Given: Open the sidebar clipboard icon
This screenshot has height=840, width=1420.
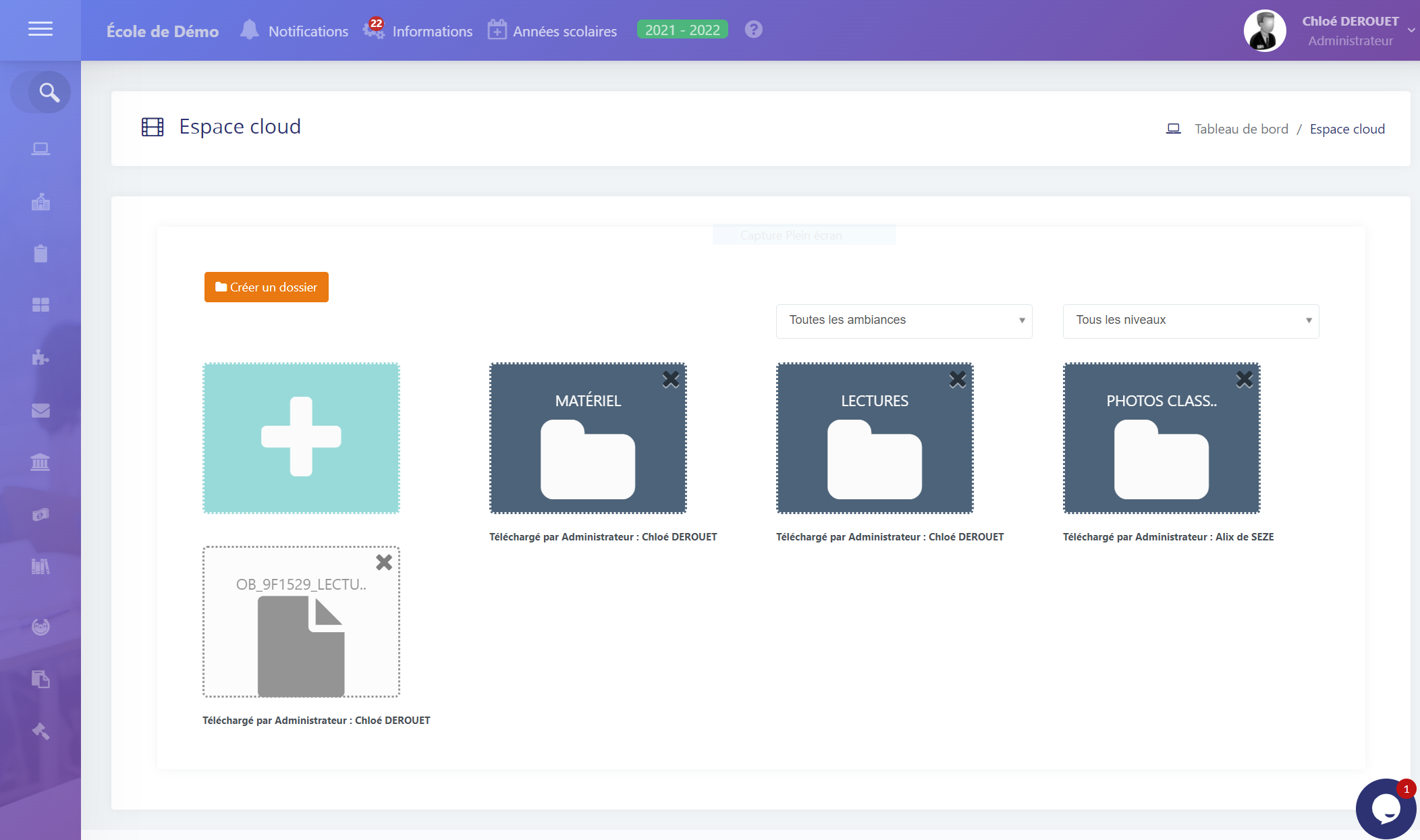Looking at the screenshot, I should pyautogui.click(x=40, y=254).
